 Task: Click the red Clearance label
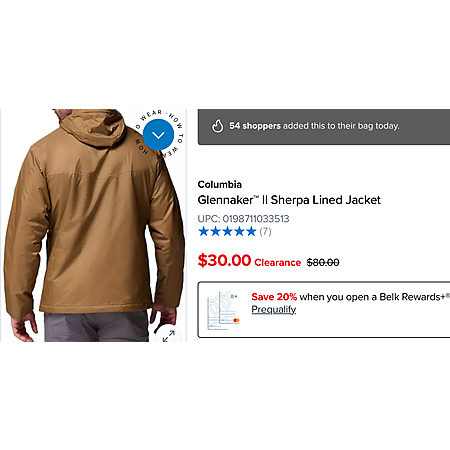point(278,263)
